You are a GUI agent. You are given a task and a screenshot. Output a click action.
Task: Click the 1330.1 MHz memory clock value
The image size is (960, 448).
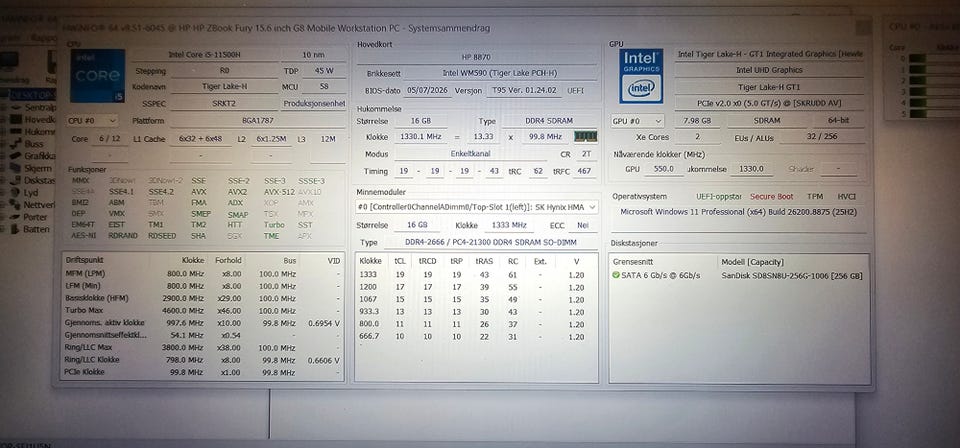coord(419,137)
